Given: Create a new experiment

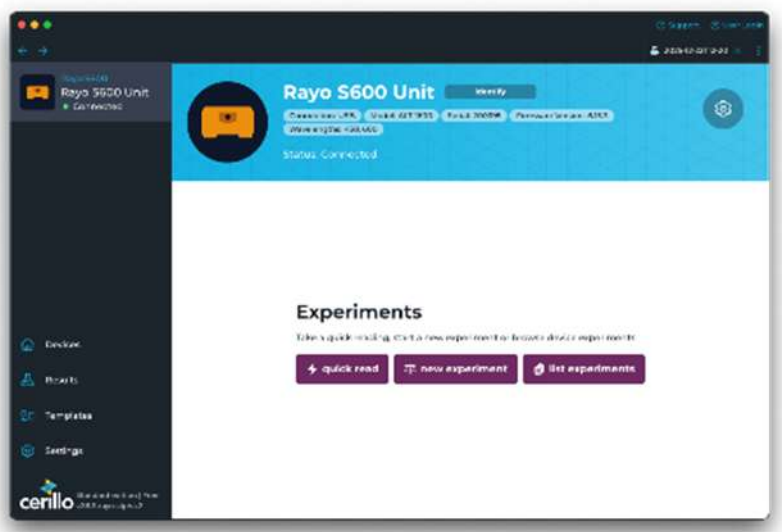Looking at the screenshot, I should pos(455,369).
